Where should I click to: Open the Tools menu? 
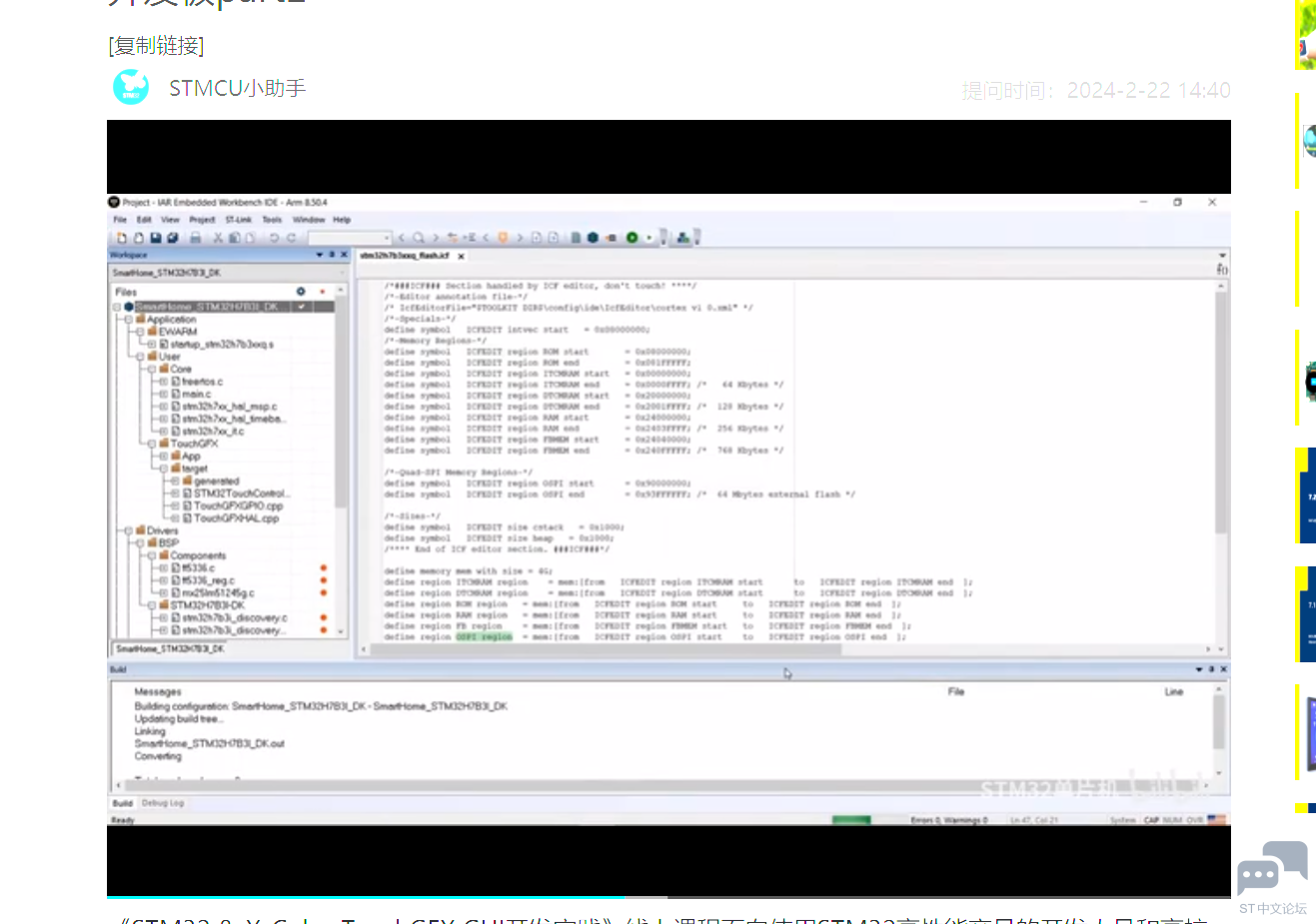(x=272, y=220)
